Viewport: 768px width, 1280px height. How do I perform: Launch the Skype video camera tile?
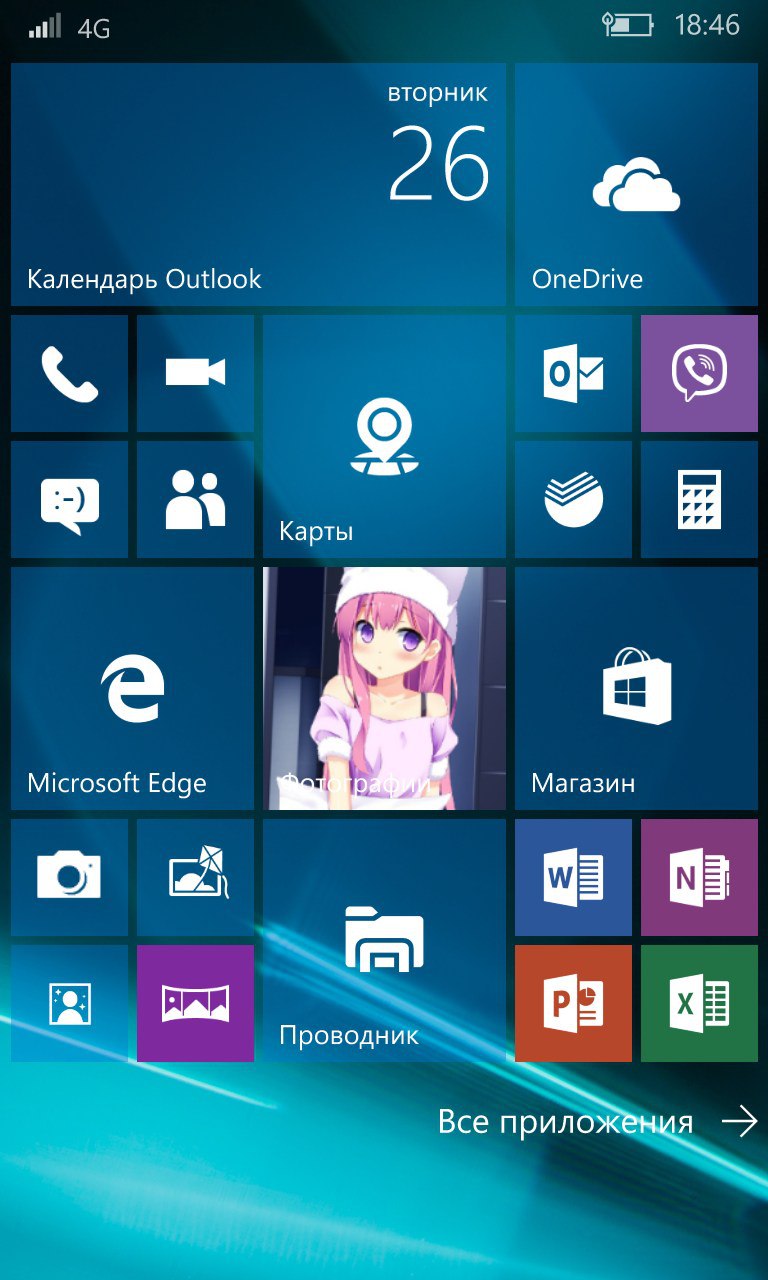[x=195, y=373]
